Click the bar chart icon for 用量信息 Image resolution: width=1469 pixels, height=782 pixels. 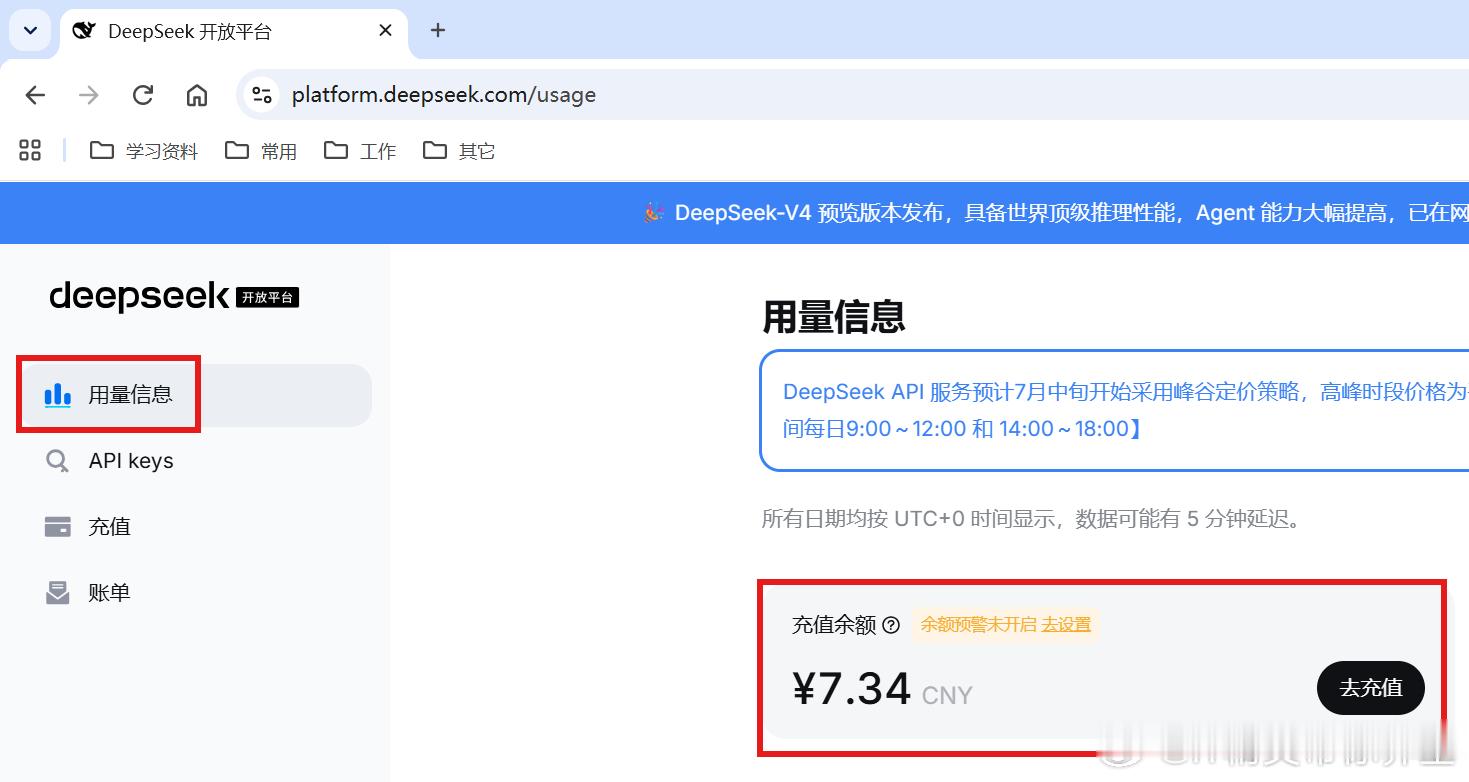coord(58,395)
